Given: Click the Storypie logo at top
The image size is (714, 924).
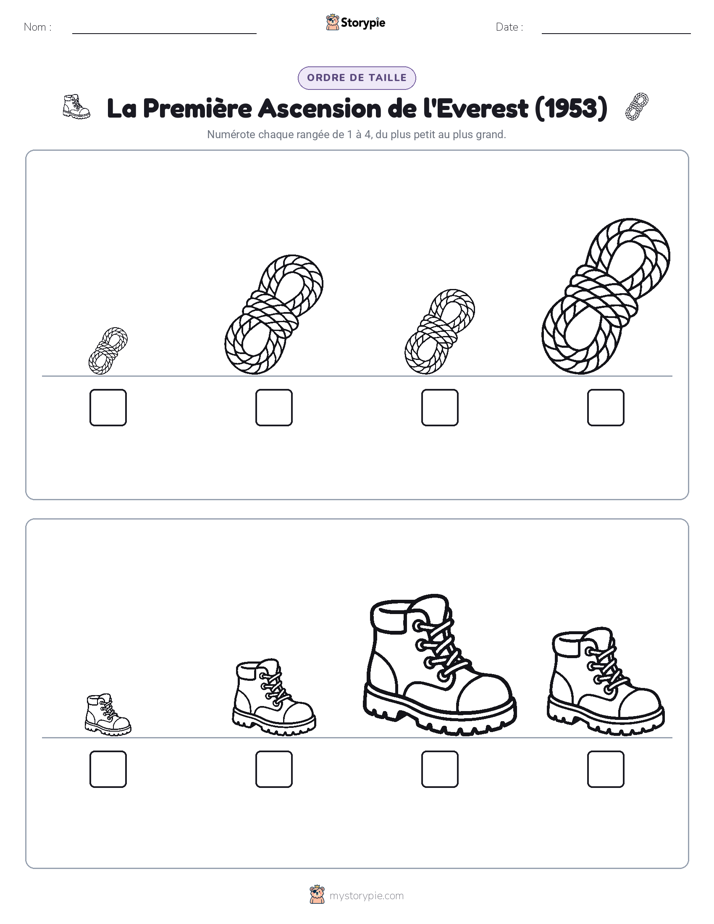Looking at the screenshot, I should coord(356,22).
